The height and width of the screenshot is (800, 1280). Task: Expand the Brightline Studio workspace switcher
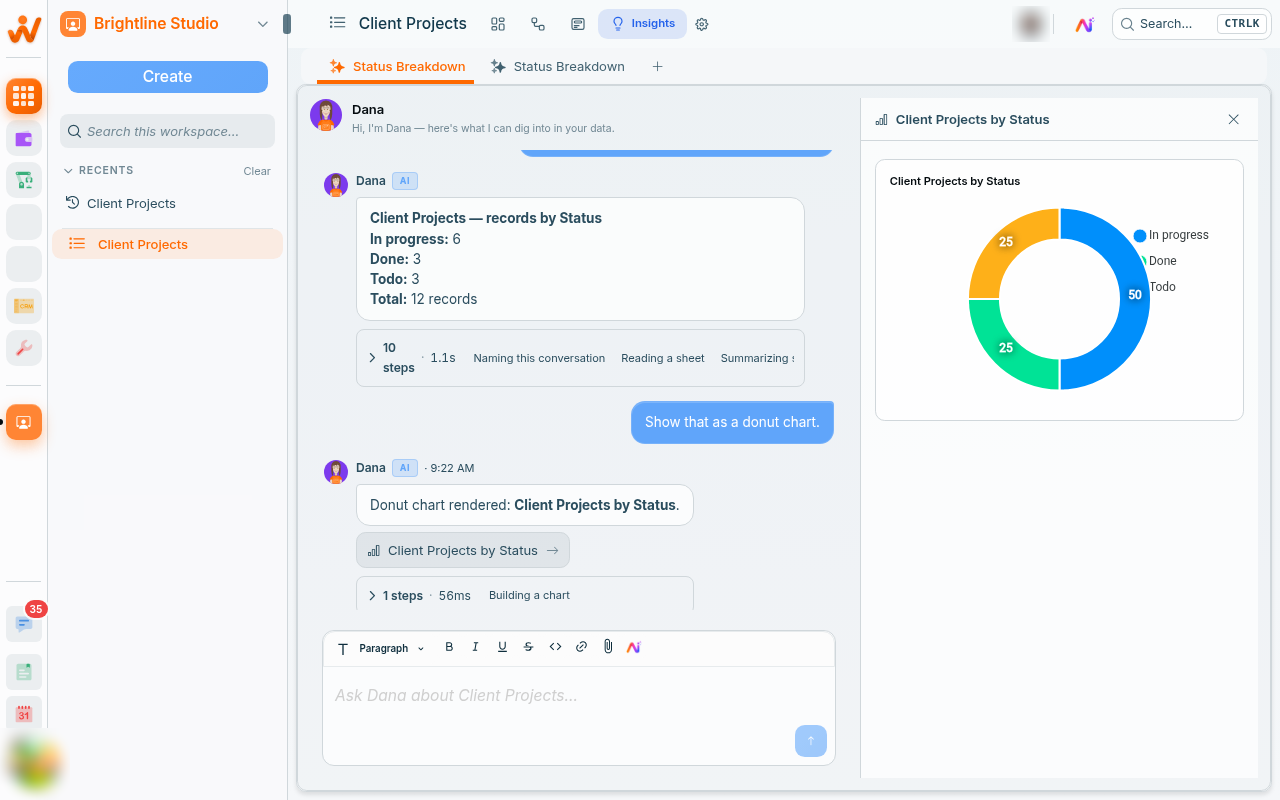coord(263,24)
